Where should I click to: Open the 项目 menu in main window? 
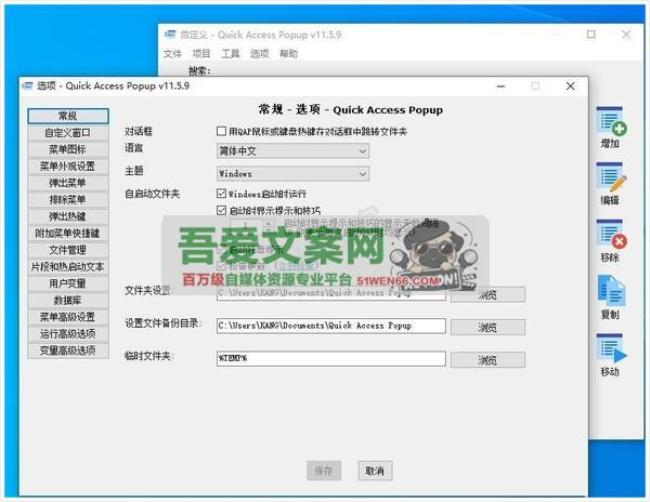tap(201, 53)
